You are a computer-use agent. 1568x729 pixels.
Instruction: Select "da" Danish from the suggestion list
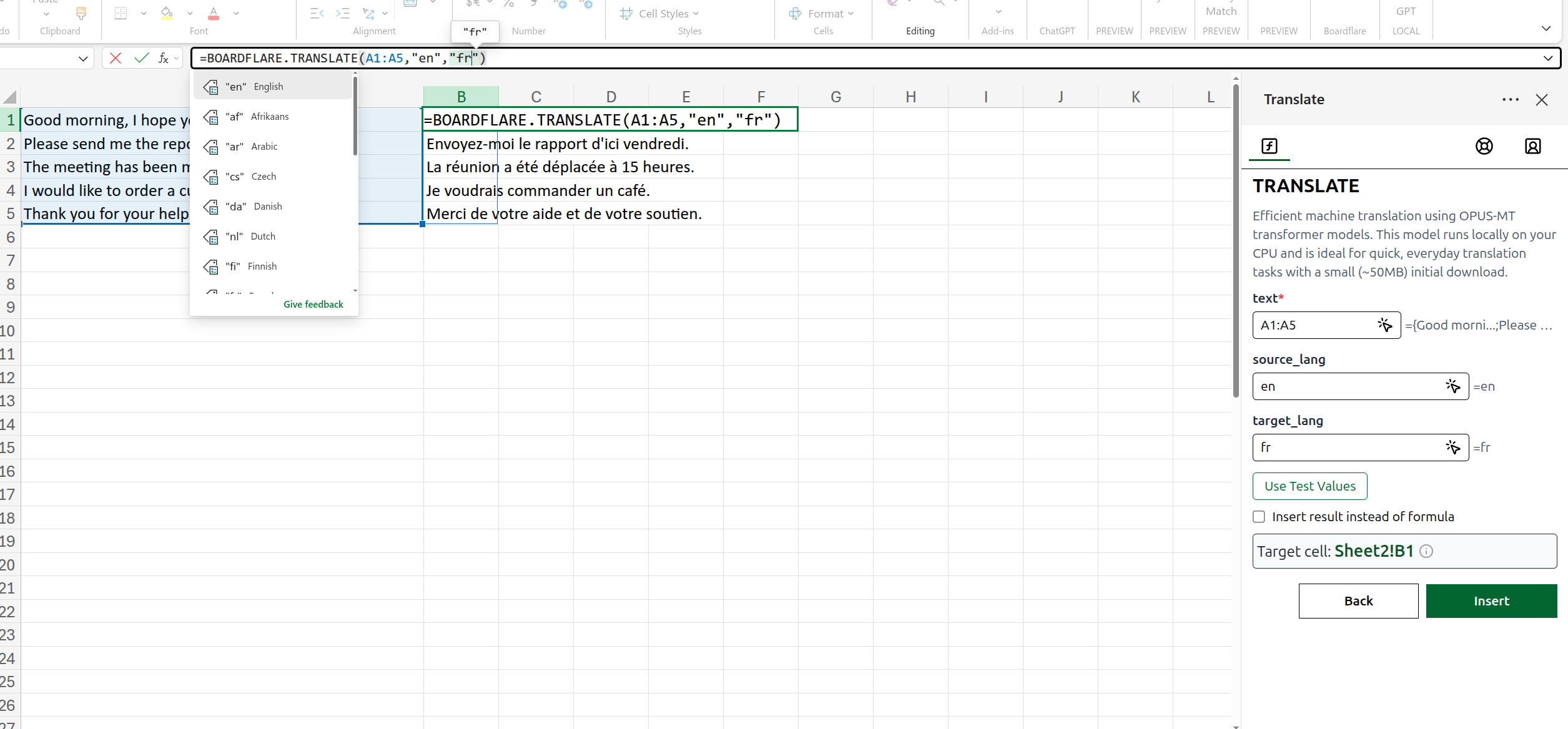pos(274,207)
